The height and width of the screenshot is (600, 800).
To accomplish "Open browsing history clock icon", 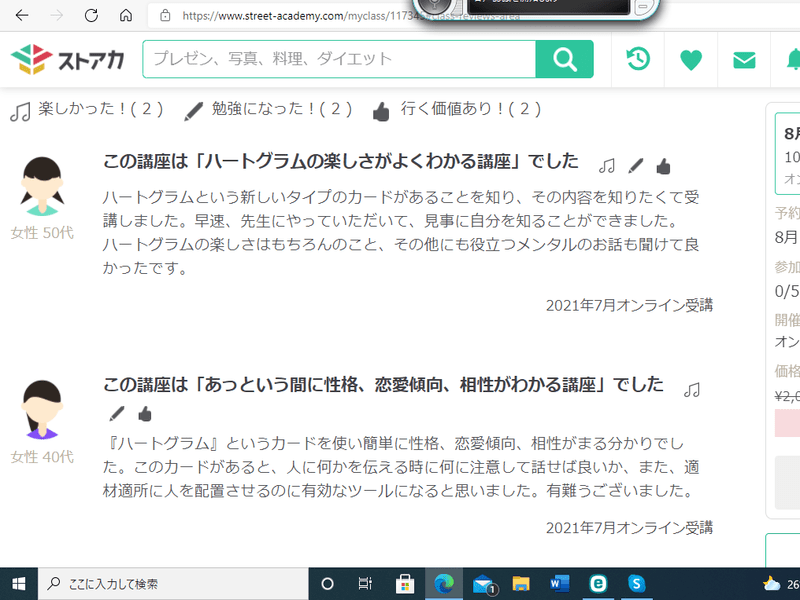I will coord(638,59).
